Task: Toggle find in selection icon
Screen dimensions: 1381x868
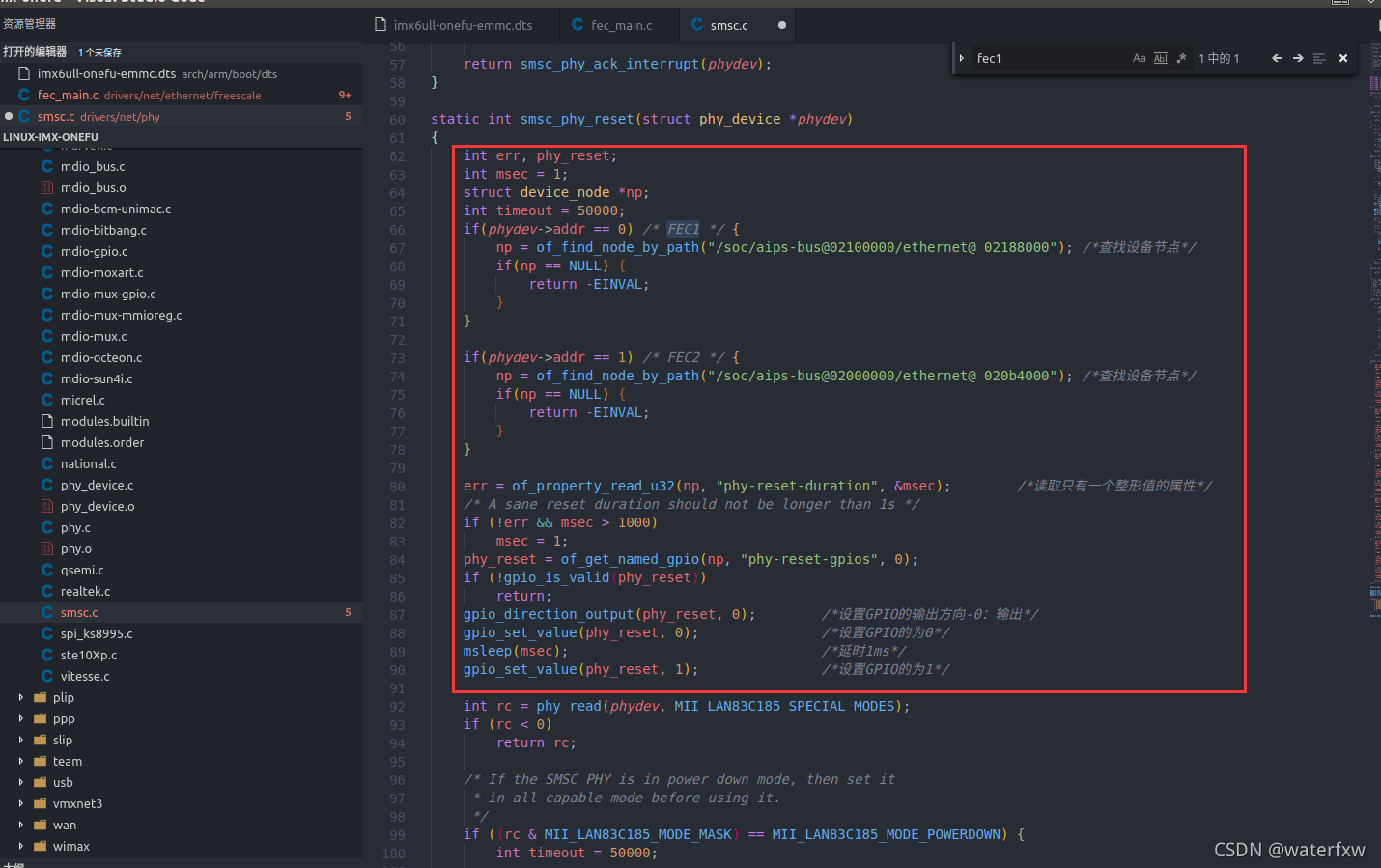Action: 1319,58
